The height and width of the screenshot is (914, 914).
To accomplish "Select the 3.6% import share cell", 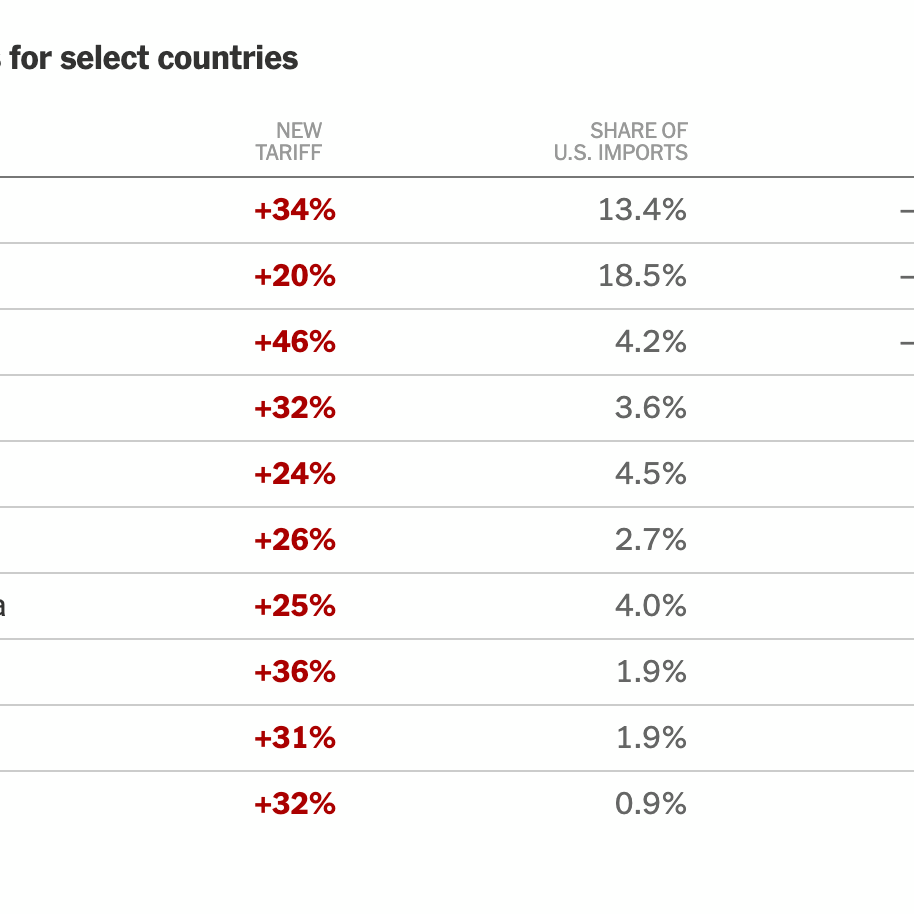I will pos(651,408).
